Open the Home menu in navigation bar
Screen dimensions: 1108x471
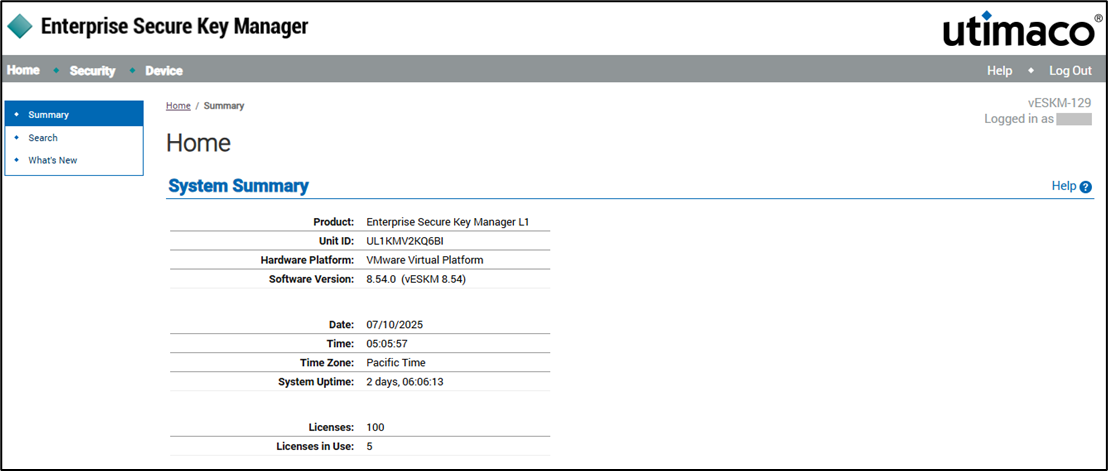(x=23, y=71)
